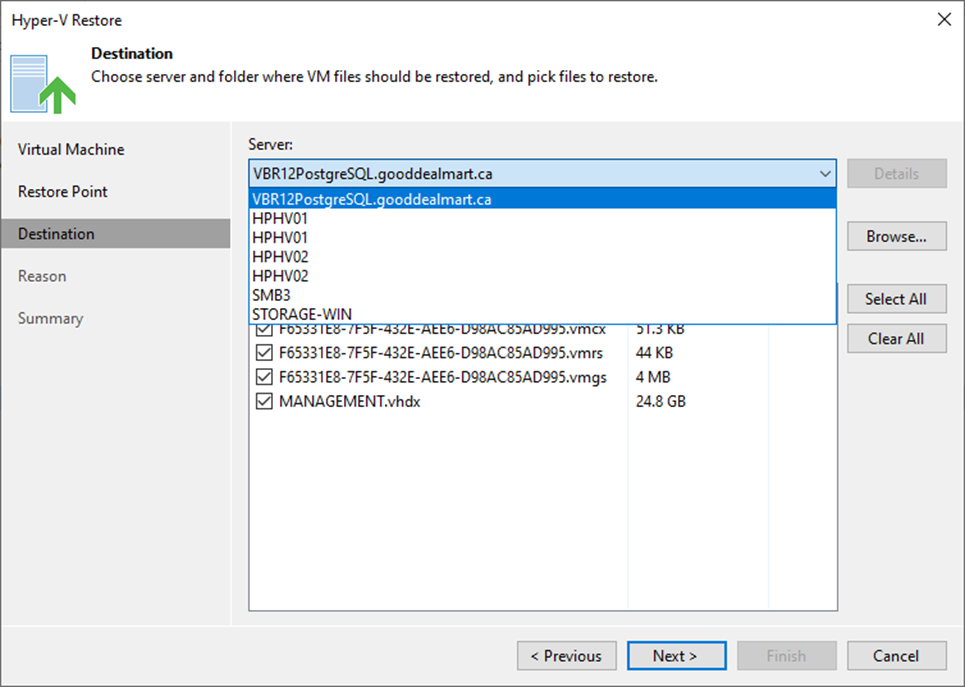Close the Hyper-V Restore dialog
The height and width of the screenshot is (687, 965).
coord(944,20)
